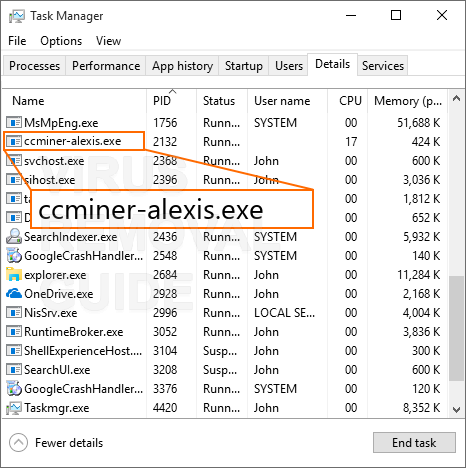The height and width of the screenshot is (468, 466).
Task: Click the OneDrive.exe cloud icon
Action: (x=14, y=294)
